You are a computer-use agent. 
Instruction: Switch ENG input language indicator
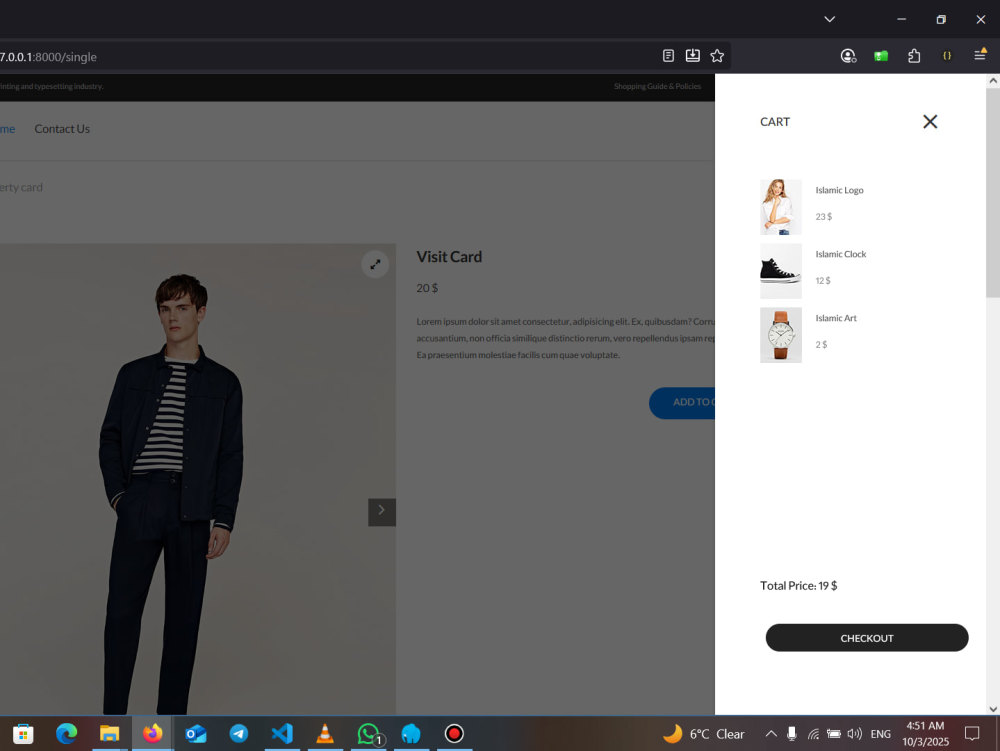click(880, 734)
